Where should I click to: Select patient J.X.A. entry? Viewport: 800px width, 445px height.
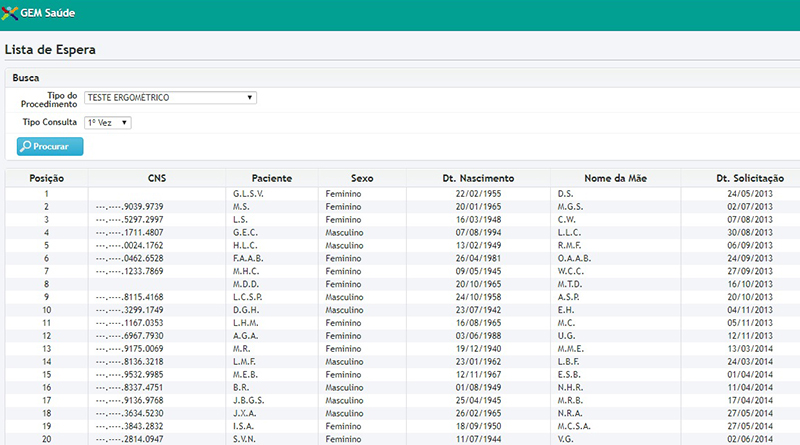coord(244,413)
